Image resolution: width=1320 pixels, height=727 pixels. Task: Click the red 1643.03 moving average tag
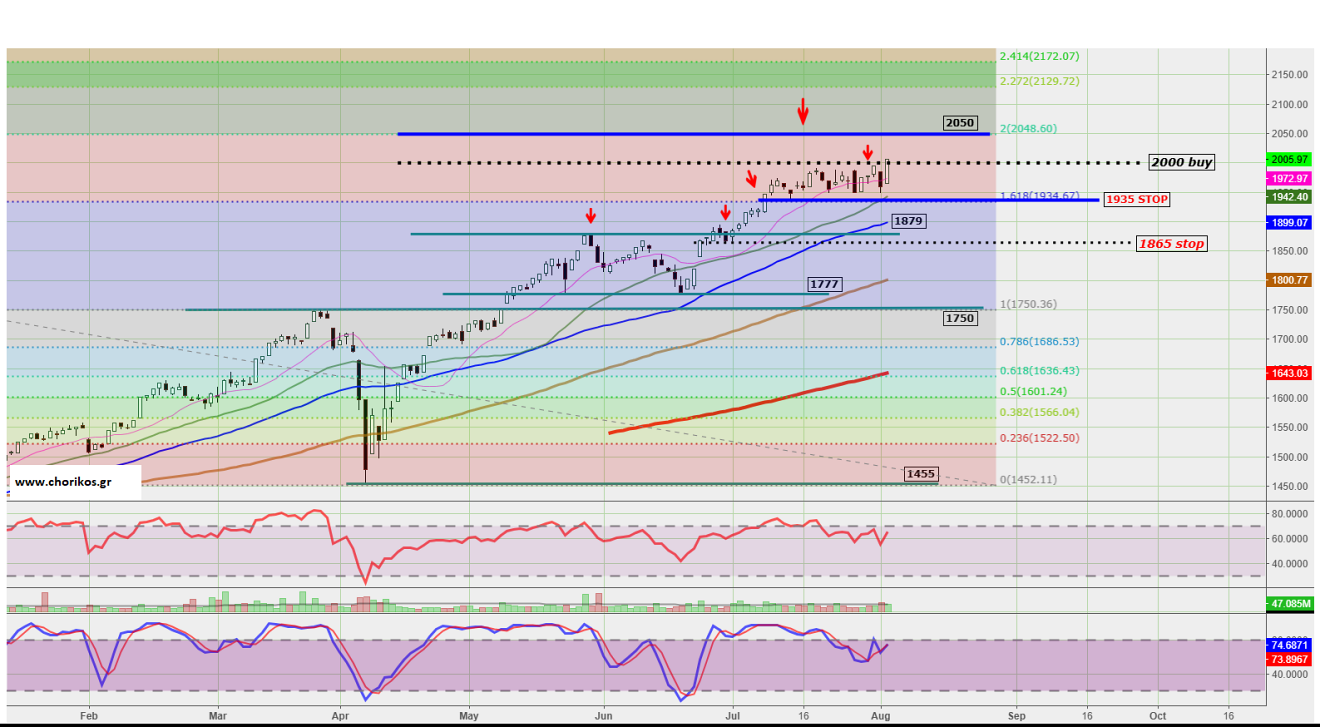[x=1287, y=373]
